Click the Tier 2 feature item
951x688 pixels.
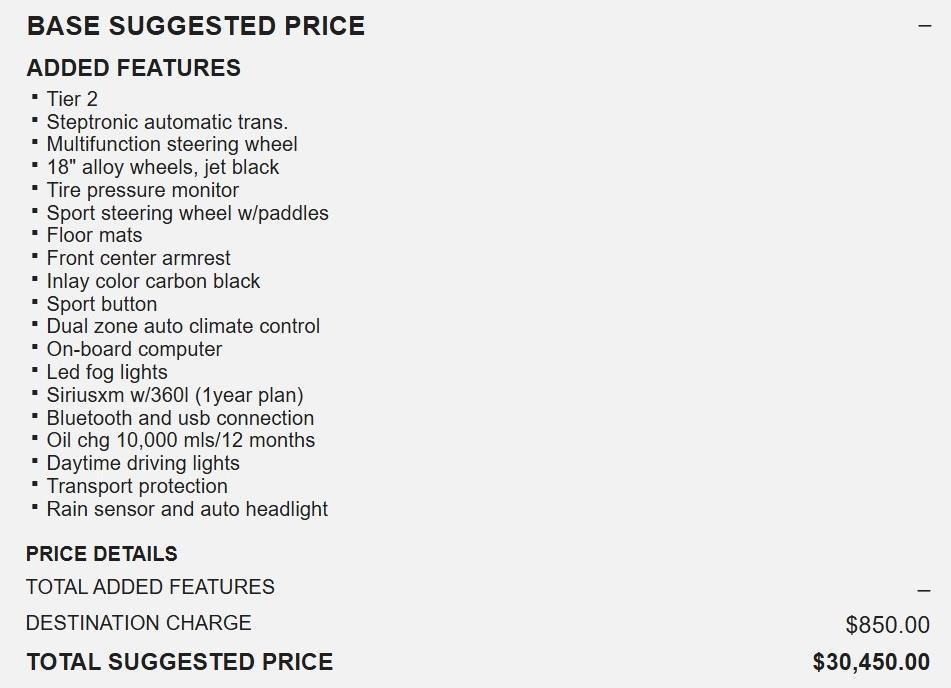(x=72, y=99)
